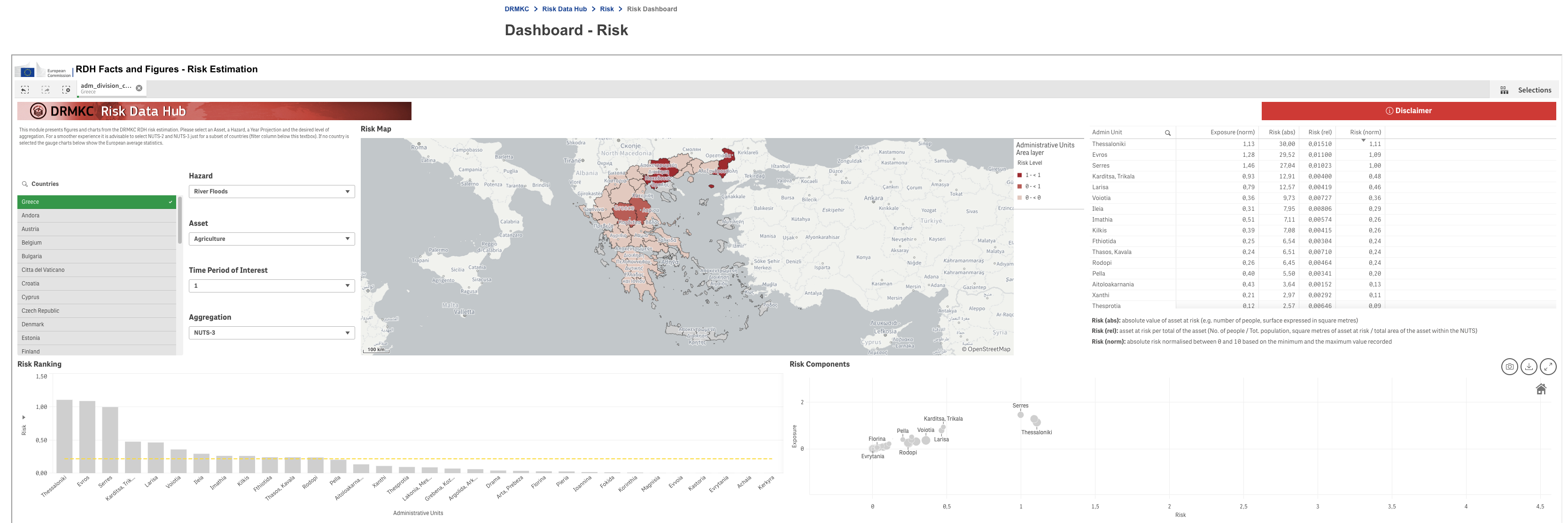
Task: Select Belgium in Countries list
Action: pos(97,243)
